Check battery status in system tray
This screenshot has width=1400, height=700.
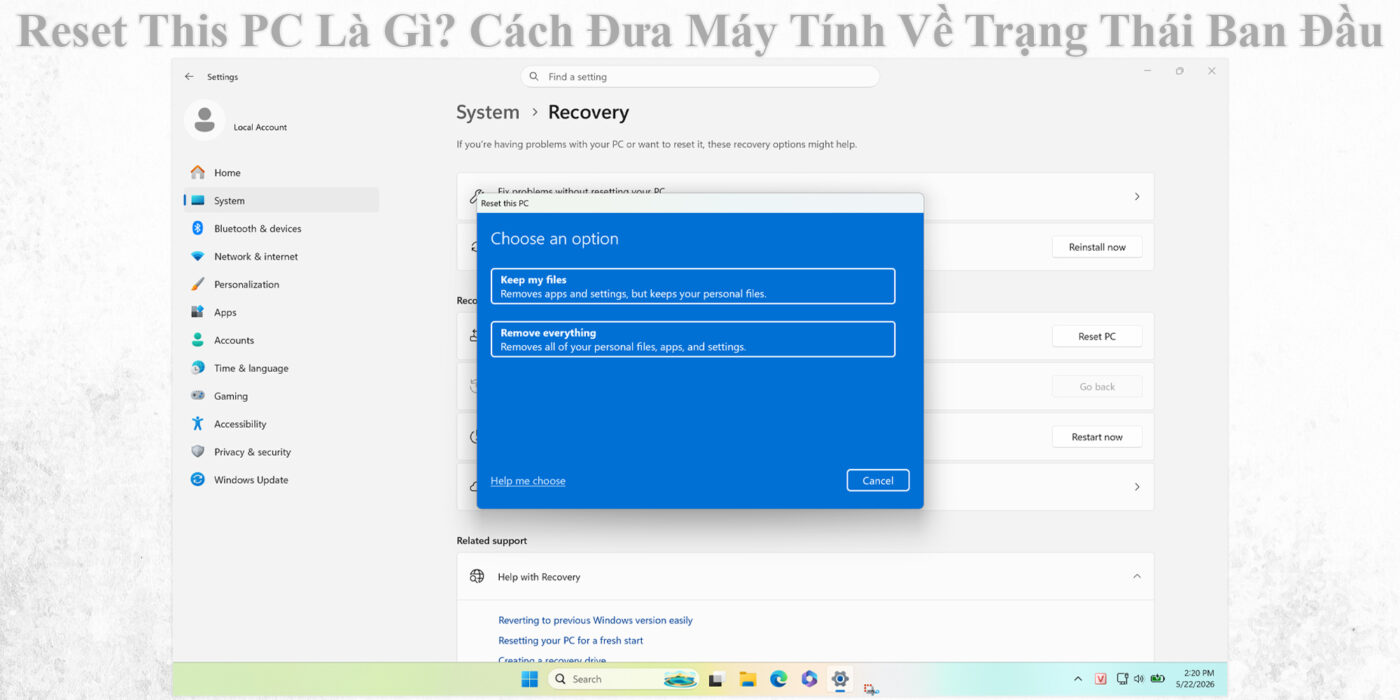point(1158,679)
